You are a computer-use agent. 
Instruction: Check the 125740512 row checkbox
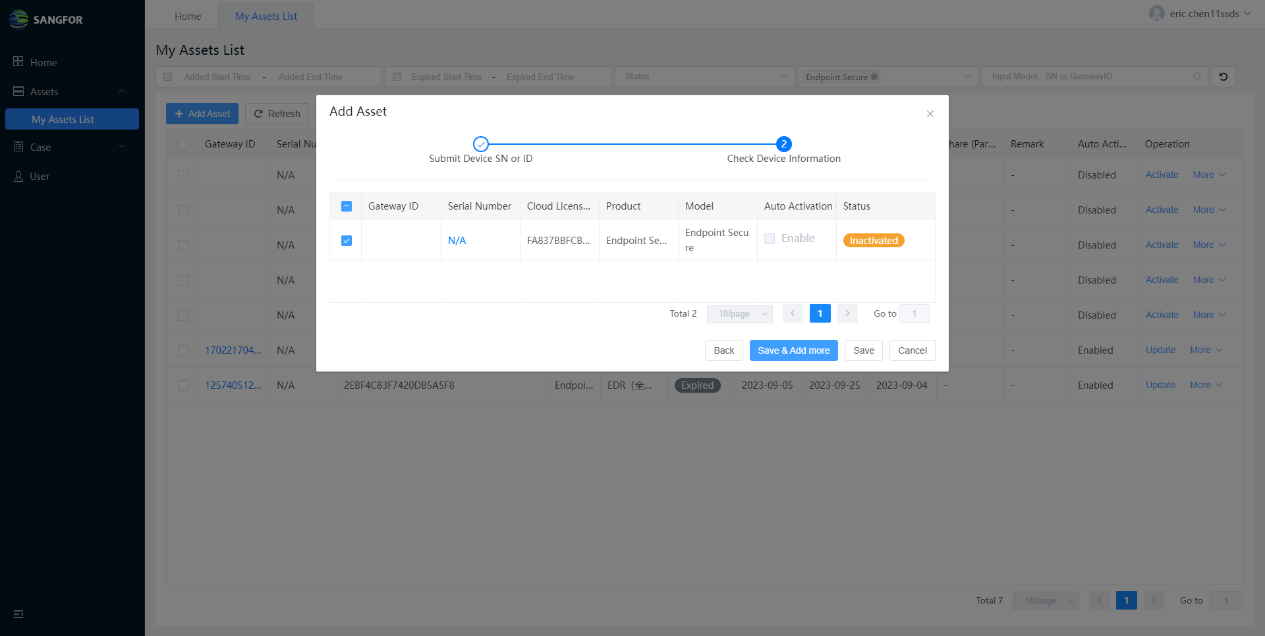pos(182,385)
